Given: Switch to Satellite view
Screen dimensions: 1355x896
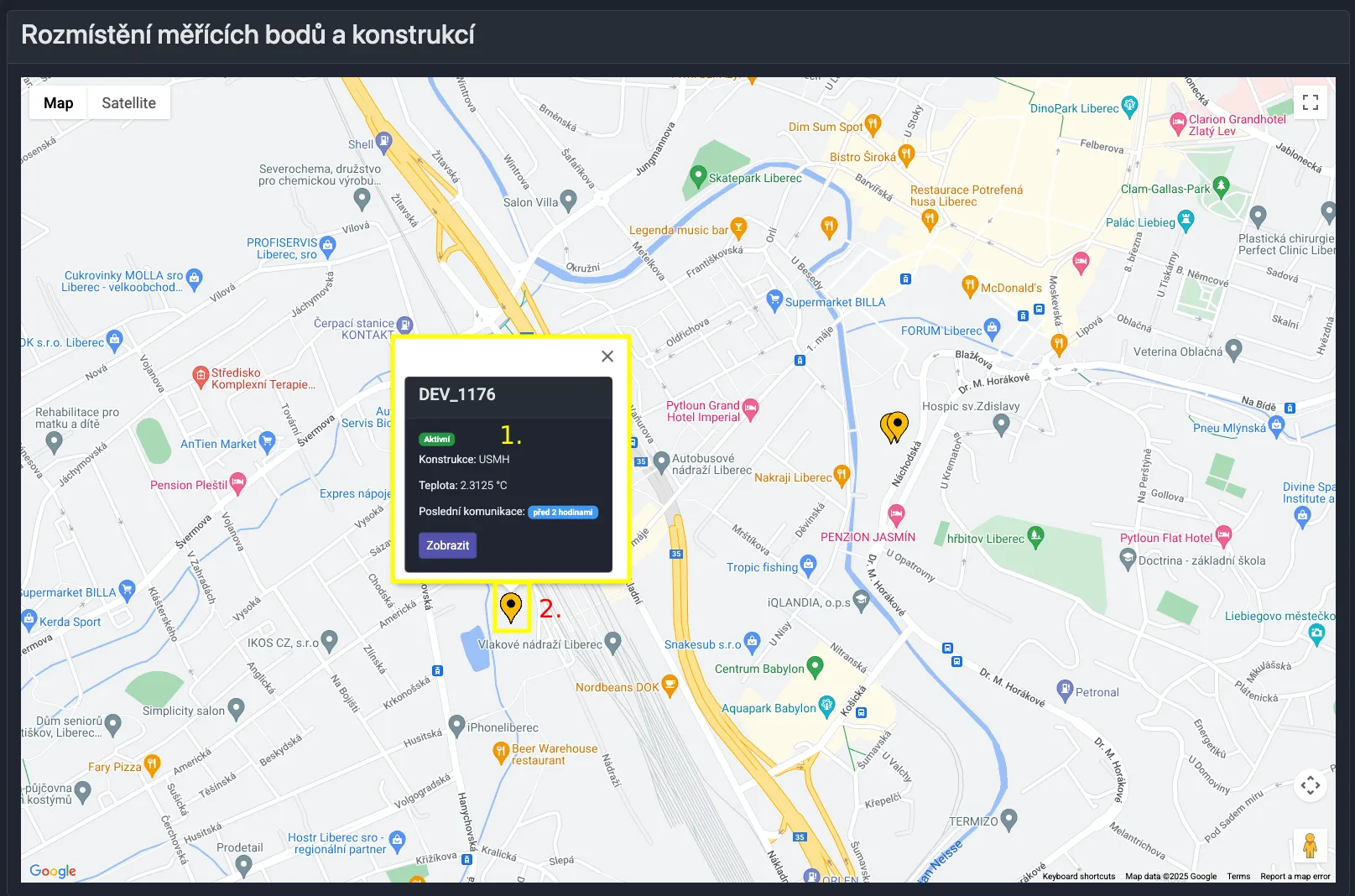Looking at the screenshot, I should (x=128, y=102).
